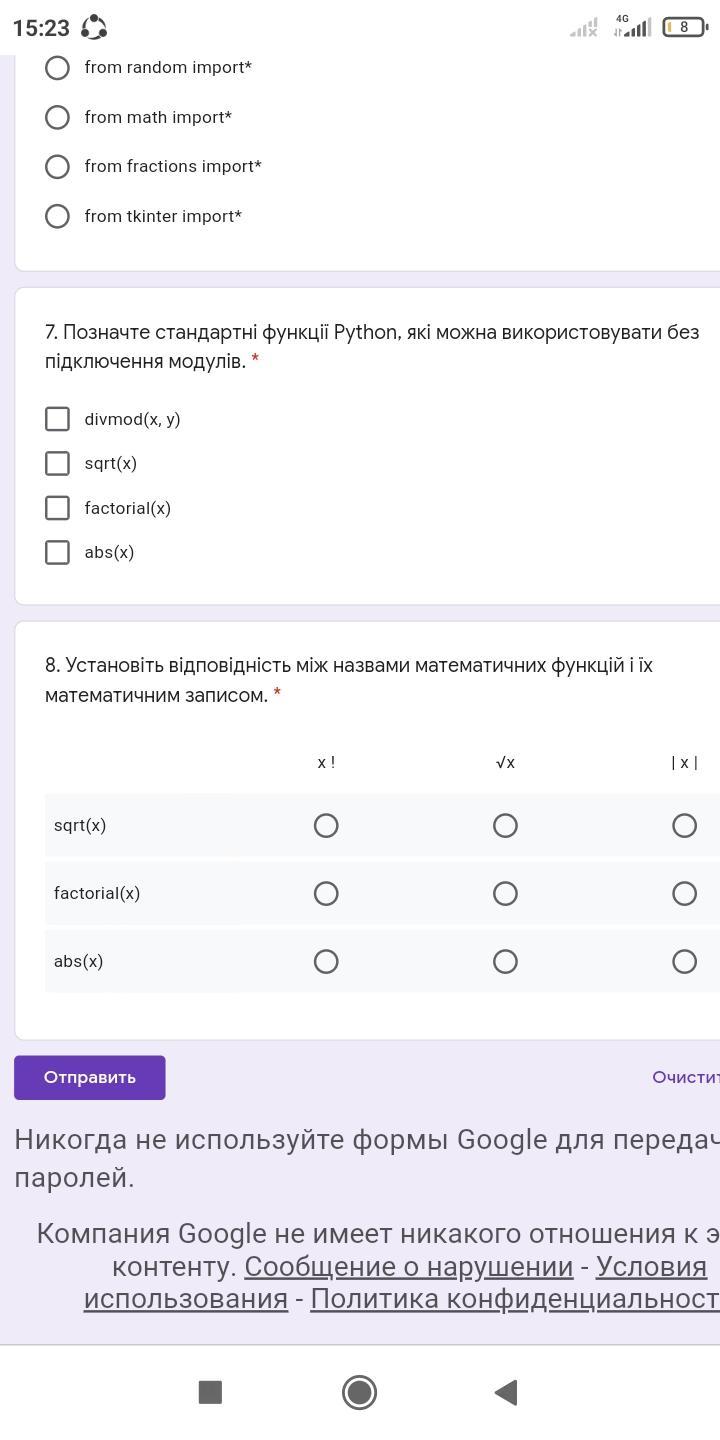The image size is (720, 1440).
Task: Select 'from fractions import*' option
Action: pyautogui.click(x=58, y=166)
